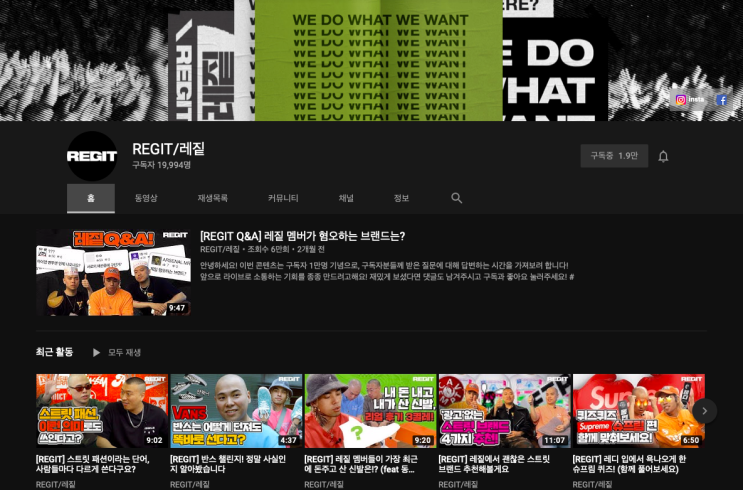Click the title '[REGIT] 스트릿 패션이라는 단어'
The image size is (743, 490).
pos(93,464)
